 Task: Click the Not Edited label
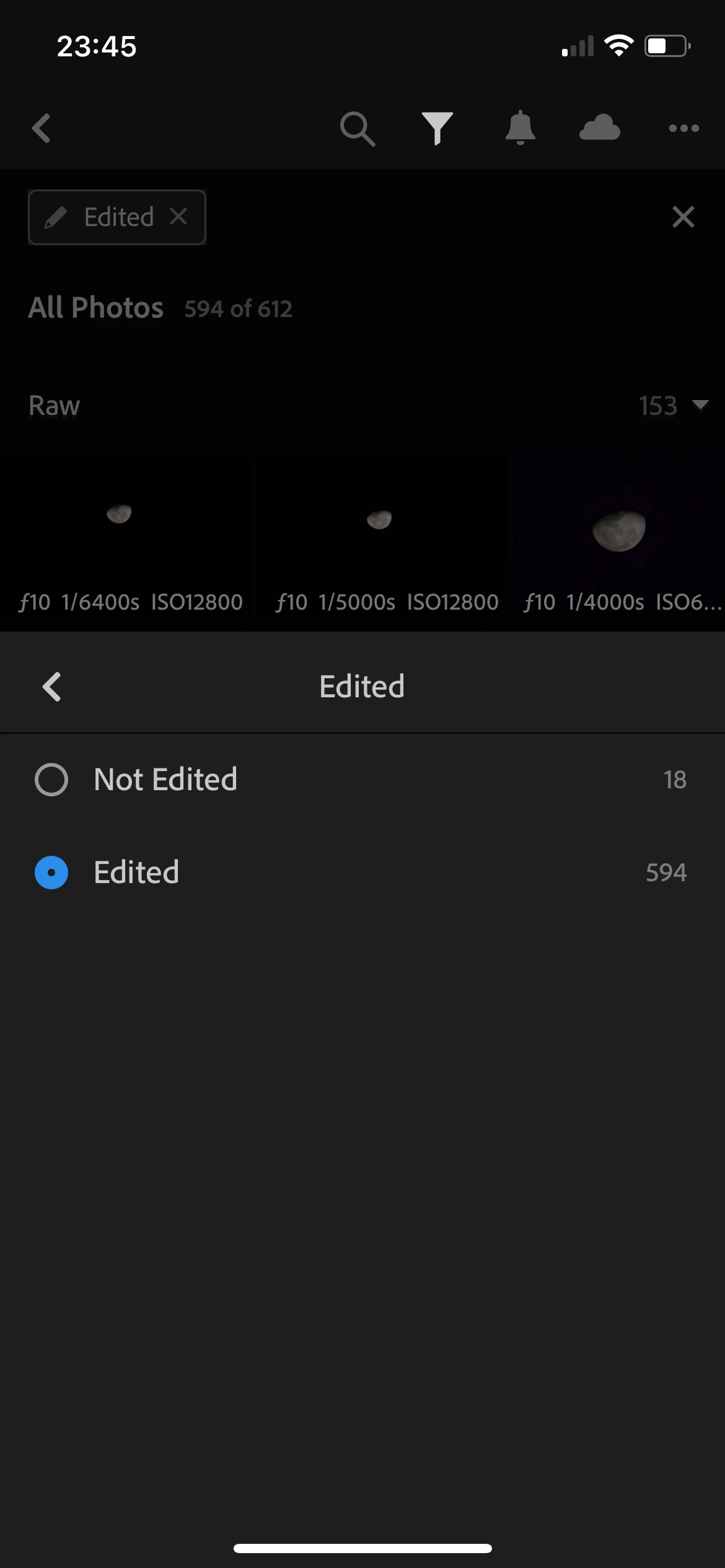click(x=165, y=779)
